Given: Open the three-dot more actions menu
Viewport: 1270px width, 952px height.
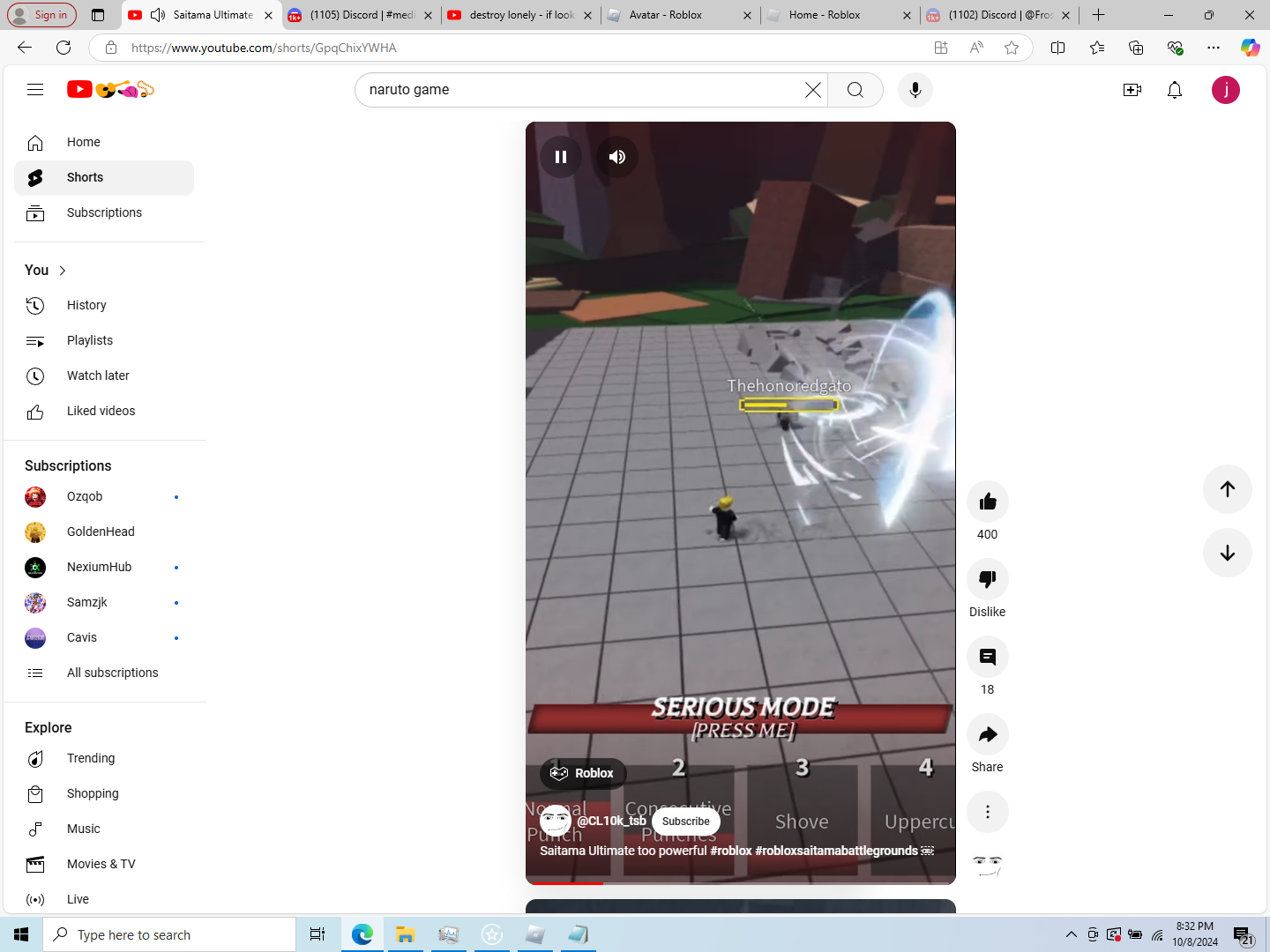Looking at the screenshot, I should pyautogui.click(x=988, y=812).
